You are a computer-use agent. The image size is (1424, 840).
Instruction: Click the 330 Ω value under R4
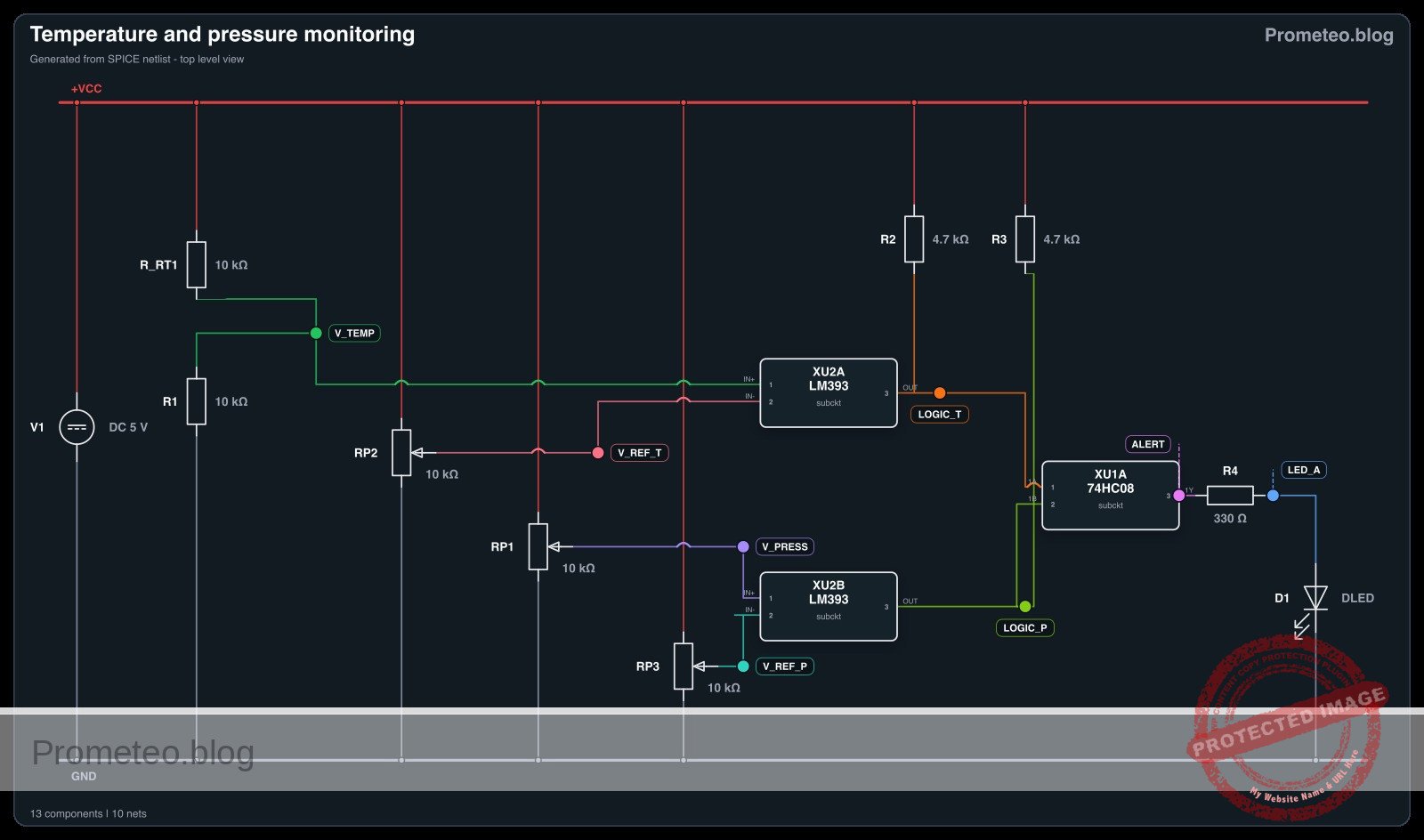tap(1230, 518)
